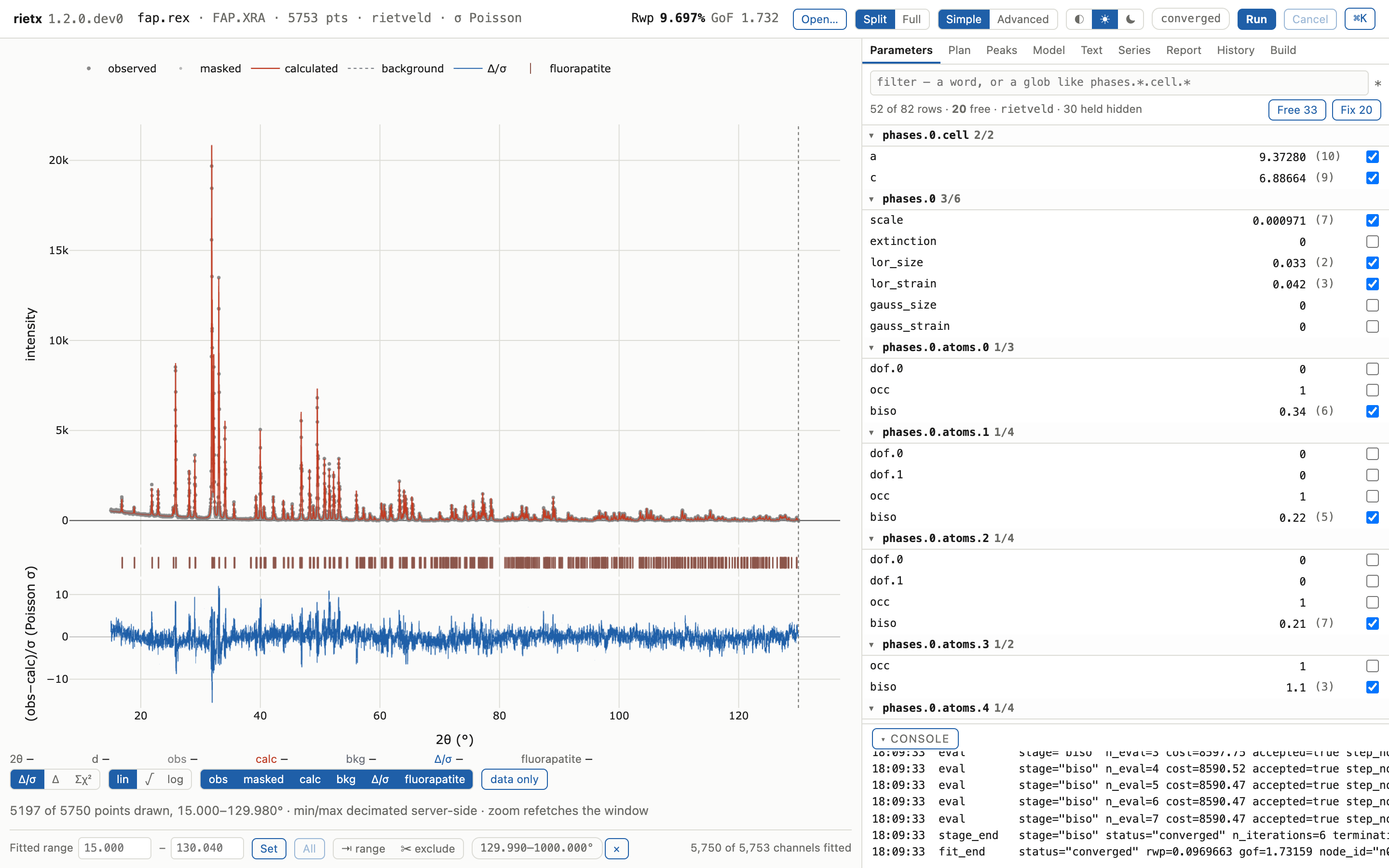Open the History tab

1235,51
